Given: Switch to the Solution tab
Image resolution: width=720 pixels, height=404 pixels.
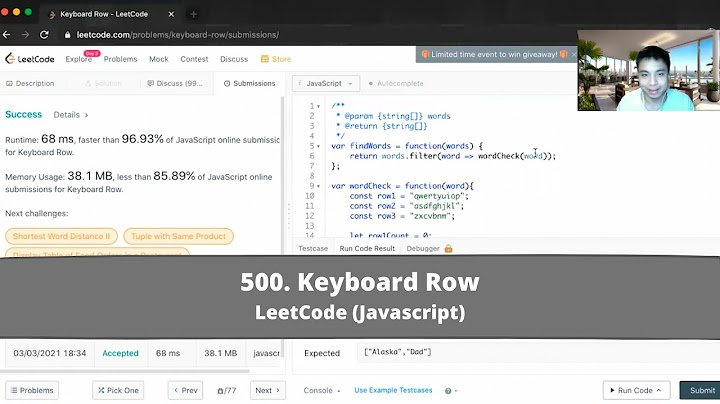Looking at the screenshot, I should [104, 84].
